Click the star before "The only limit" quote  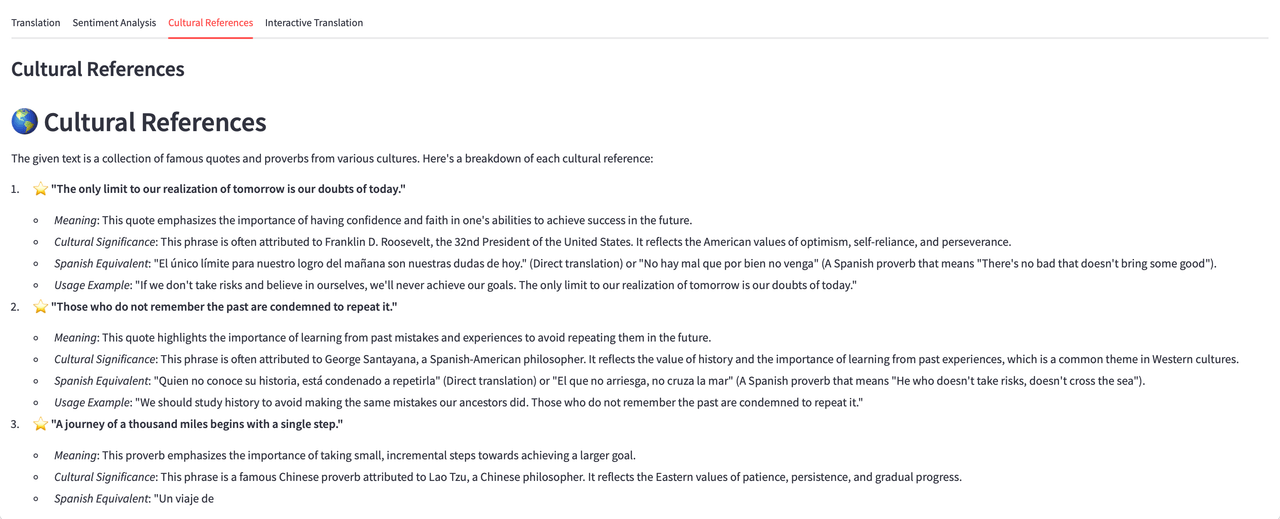tap(40, 189)
